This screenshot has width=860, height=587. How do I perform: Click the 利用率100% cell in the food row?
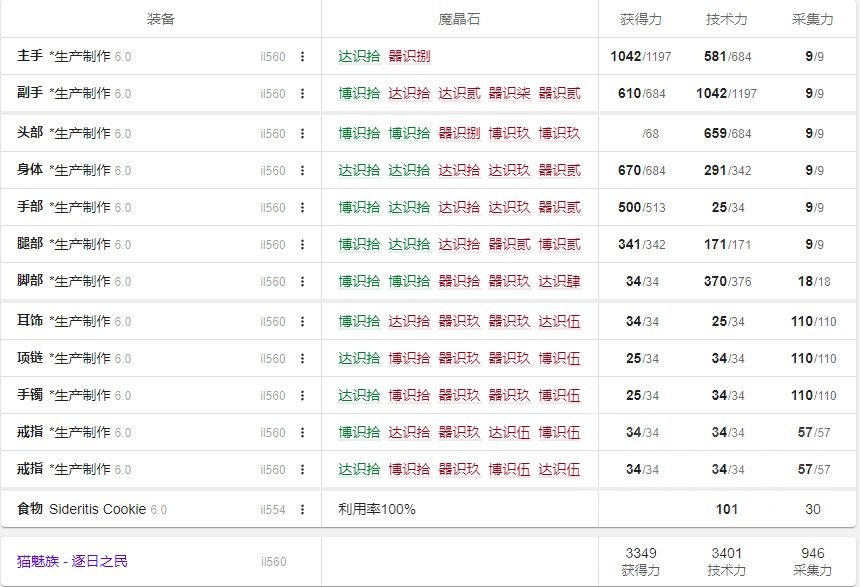click(375, 509)
